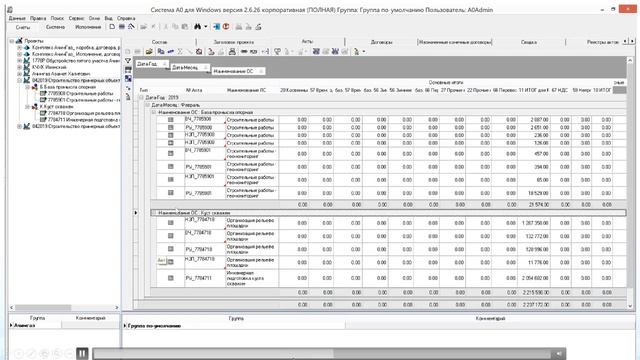Expand the КЧ-К Иванский tree node

tap(19, 67)
